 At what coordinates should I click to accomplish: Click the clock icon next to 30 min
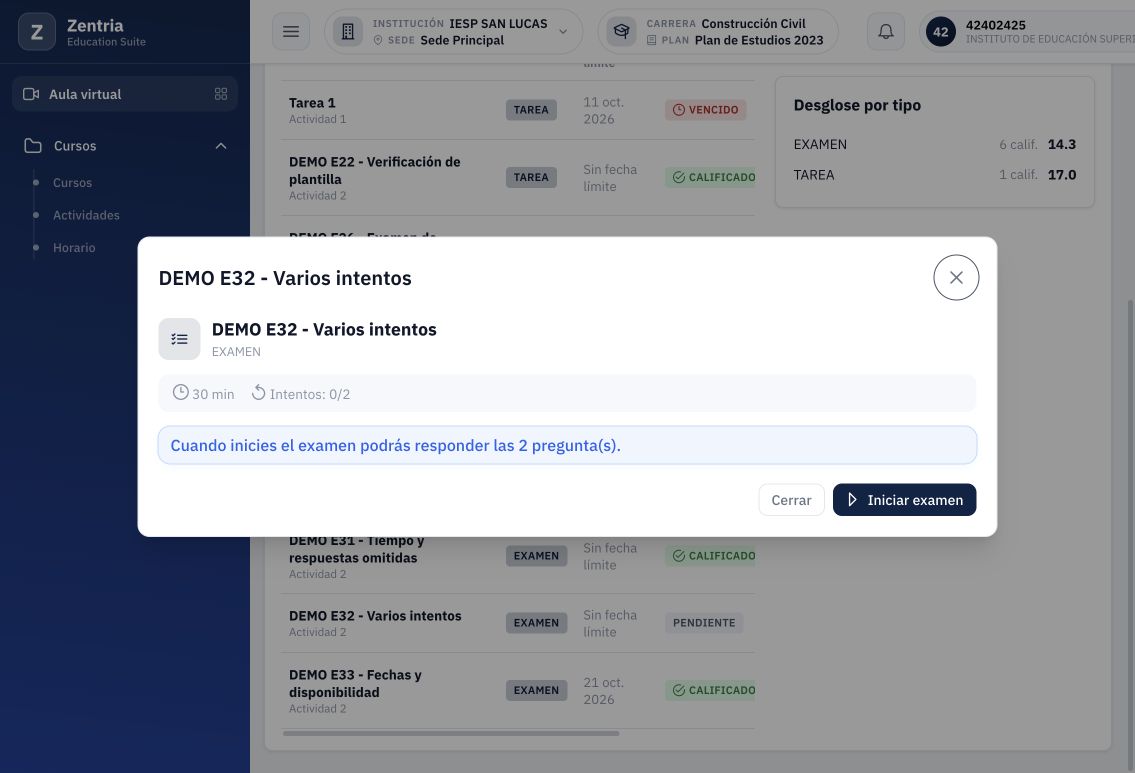coord(180,392)
